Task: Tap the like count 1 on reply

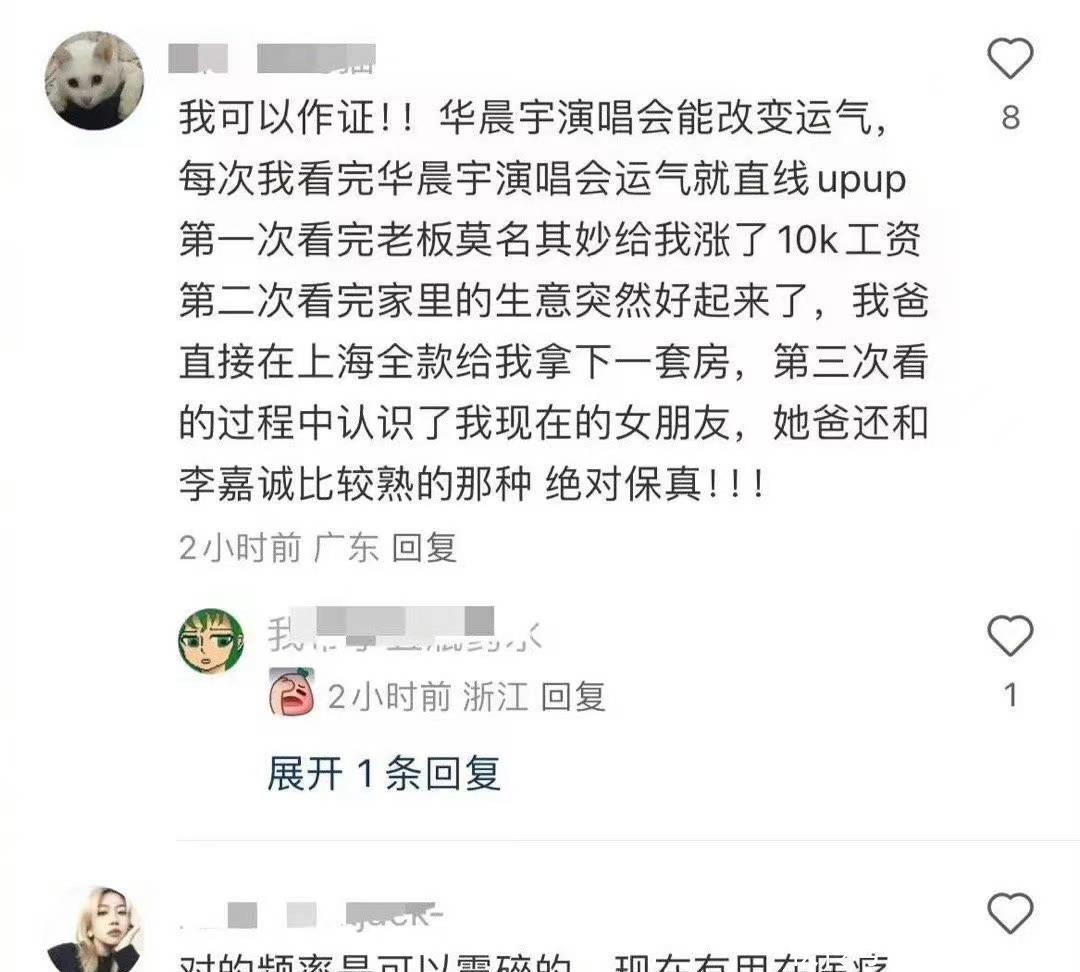Action: tap(1010, 695)
